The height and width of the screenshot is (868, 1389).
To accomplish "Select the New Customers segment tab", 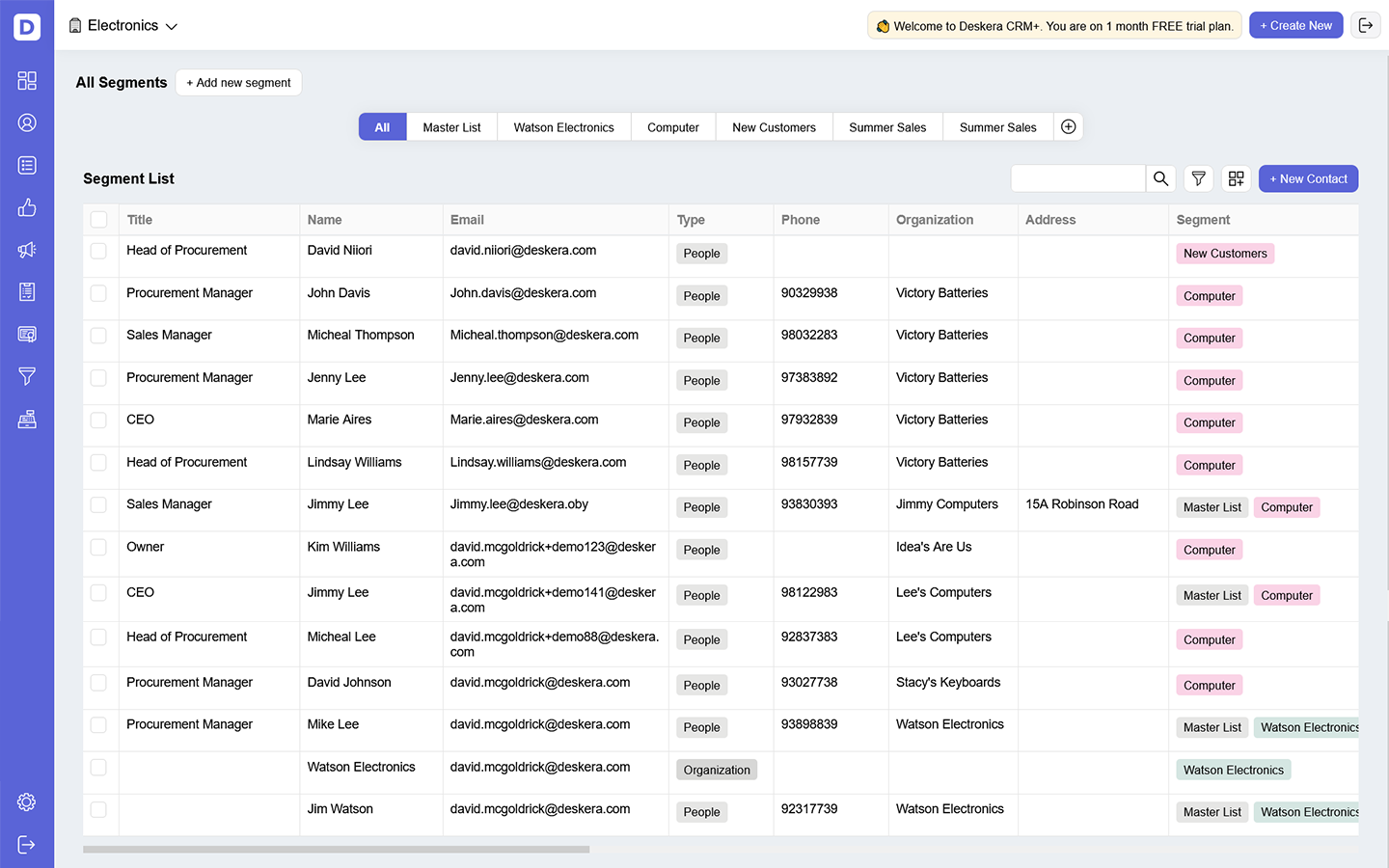I will (774, 127).
